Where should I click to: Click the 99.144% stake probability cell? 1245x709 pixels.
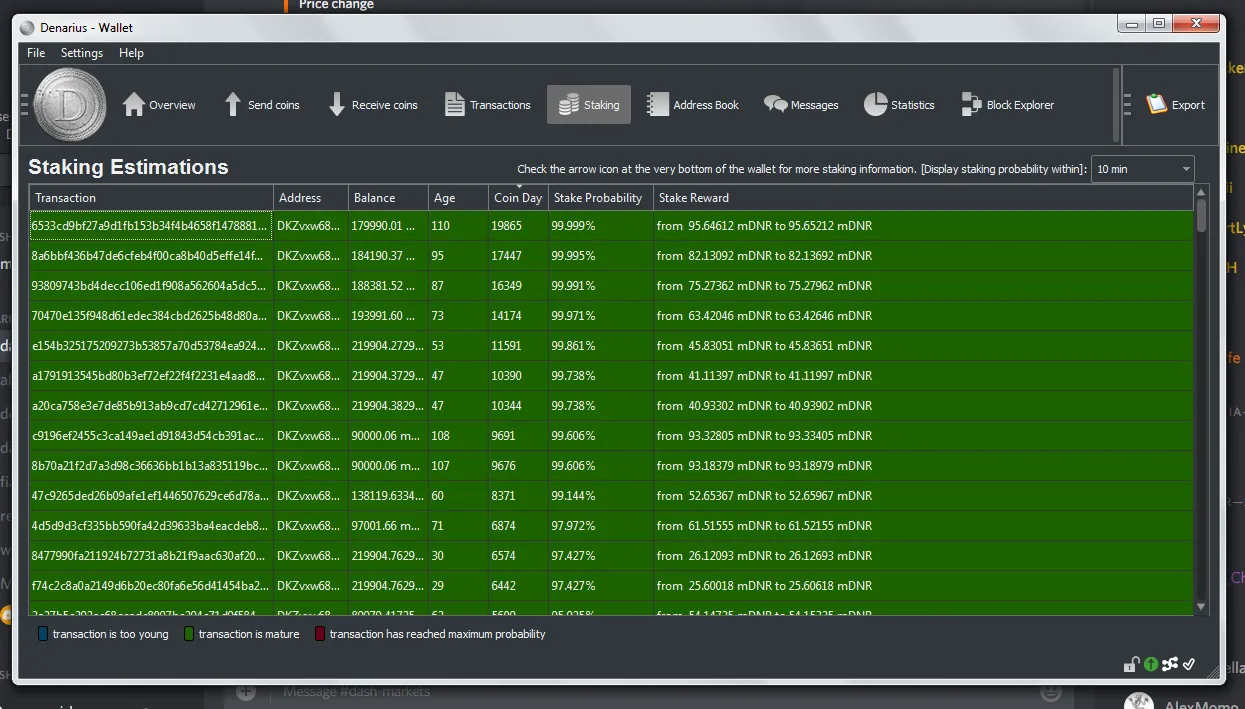(x=600, y=496)
